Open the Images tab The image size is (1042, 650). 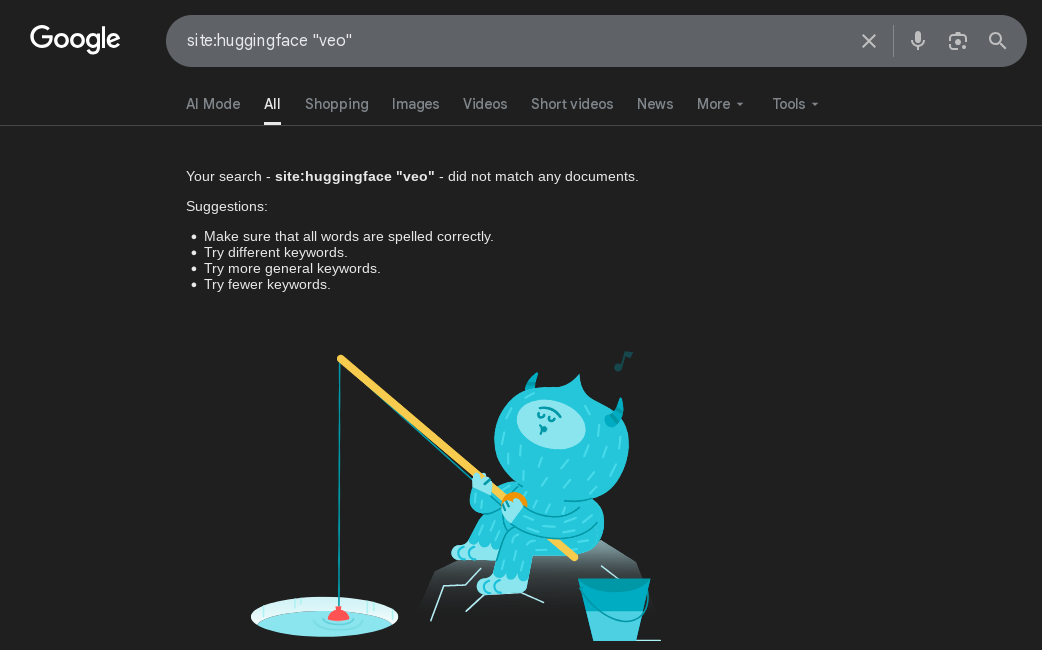(415, 104)
